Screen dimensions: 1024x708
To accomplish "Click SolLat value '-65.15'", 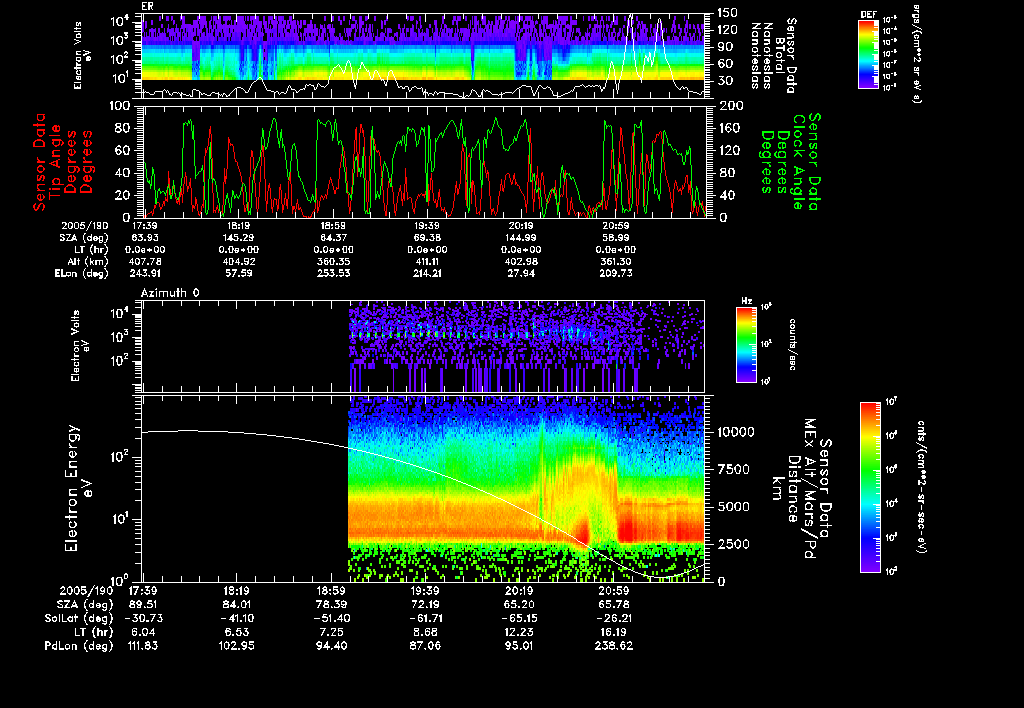I will pos(519,618).
